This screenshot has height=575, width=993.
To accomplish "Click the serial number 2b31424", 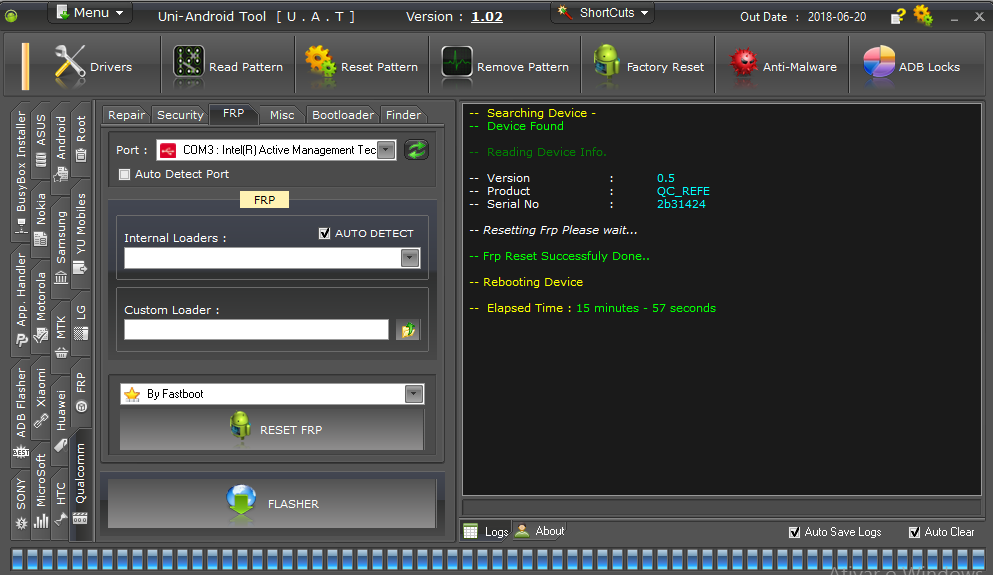I will point(681,204).
